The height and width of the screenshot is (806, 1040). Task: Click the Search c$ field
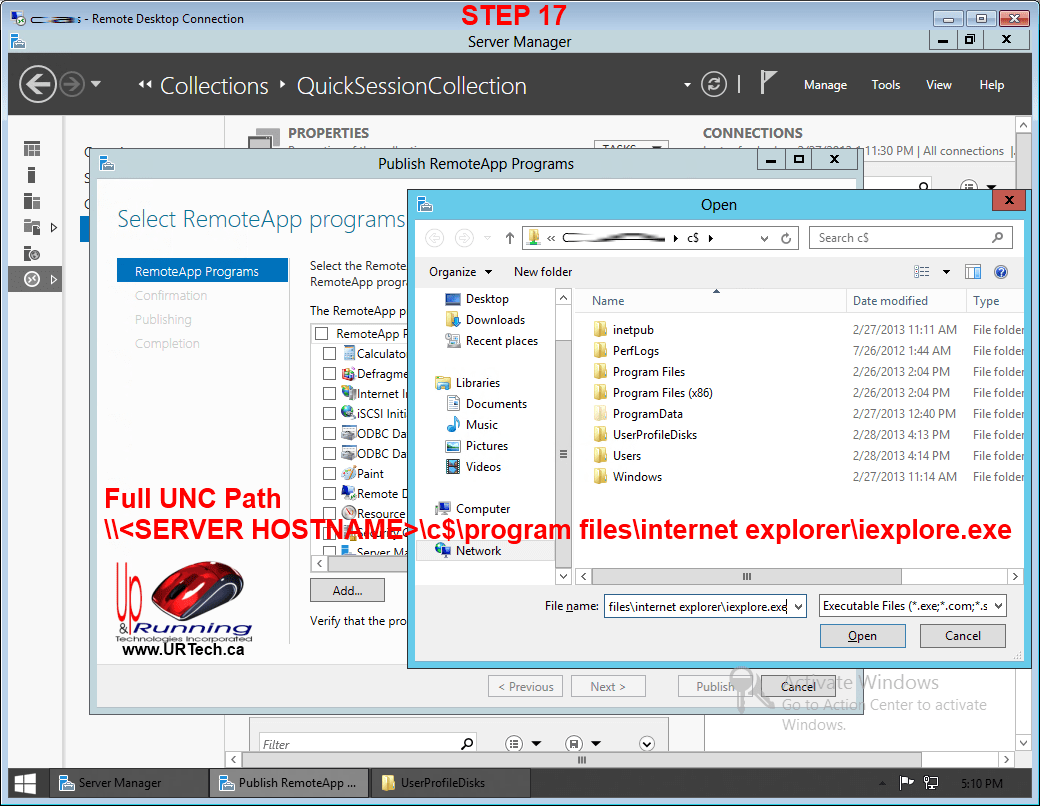[900, 238]
